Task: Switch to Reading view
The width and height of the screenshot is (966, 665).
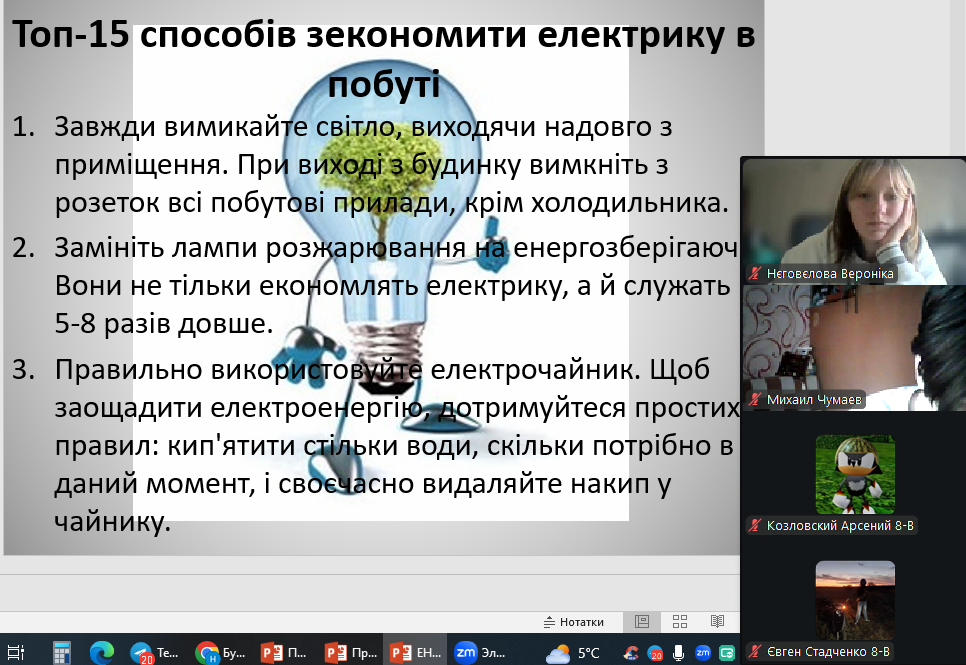Action: point(717,622)
